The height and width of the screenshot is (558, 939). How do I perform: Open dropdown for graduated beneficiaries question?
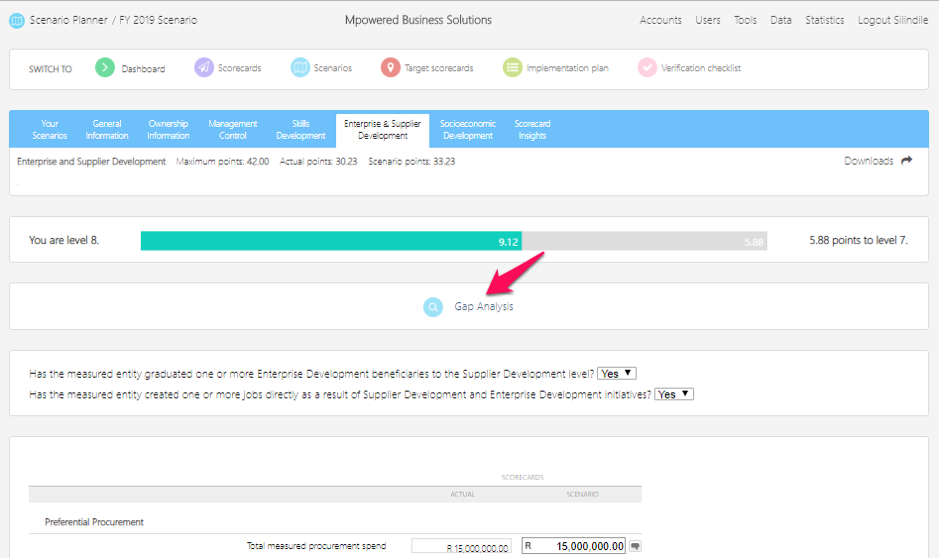click(x=617, y=374)
